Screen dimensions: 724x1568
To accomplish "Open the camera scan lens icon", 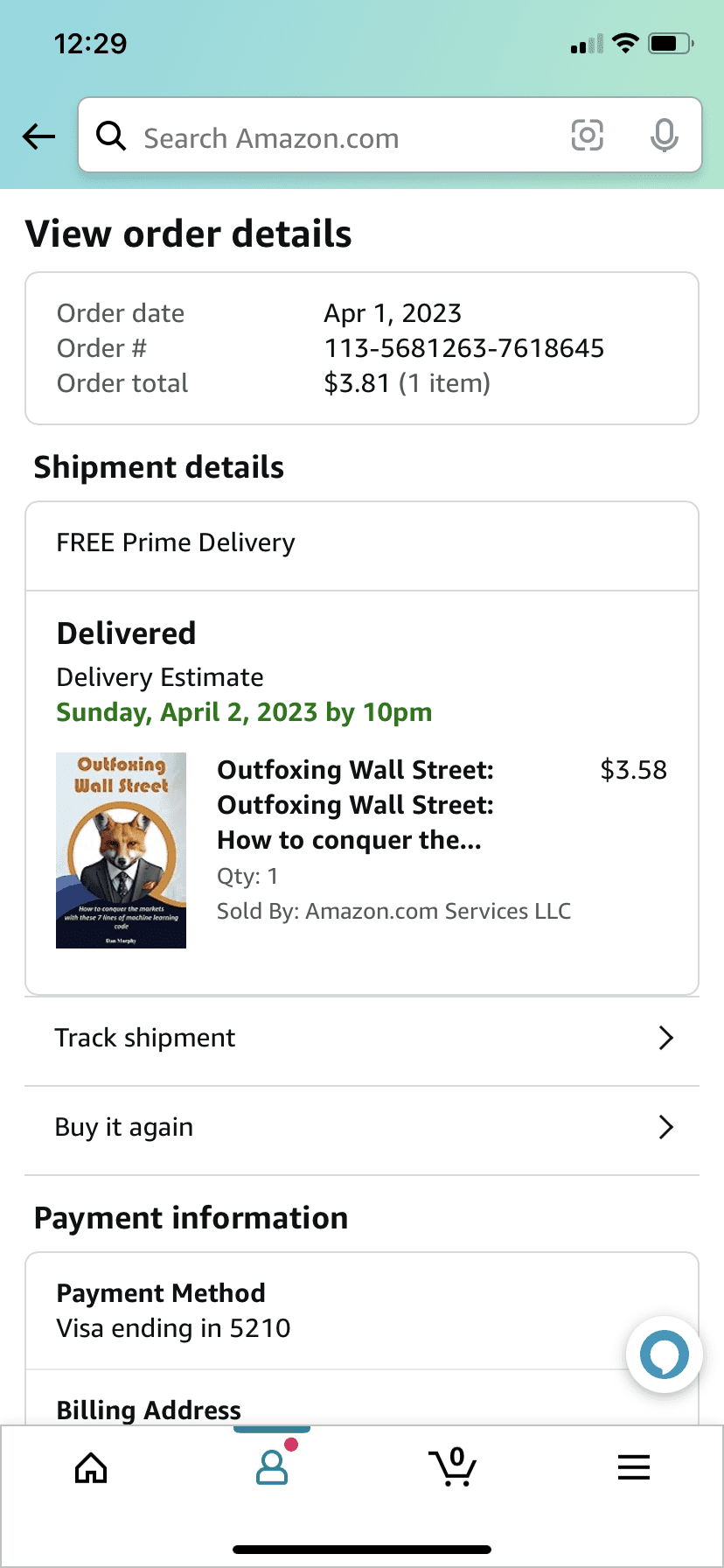I will 587,136.
